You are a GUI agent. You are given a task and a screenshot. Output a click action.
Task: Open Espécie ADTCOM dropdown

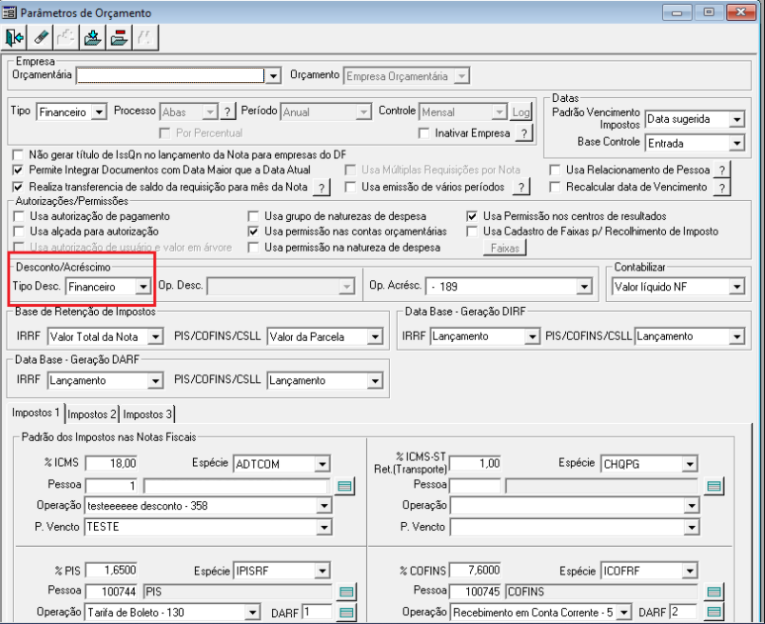pos(322,464)
